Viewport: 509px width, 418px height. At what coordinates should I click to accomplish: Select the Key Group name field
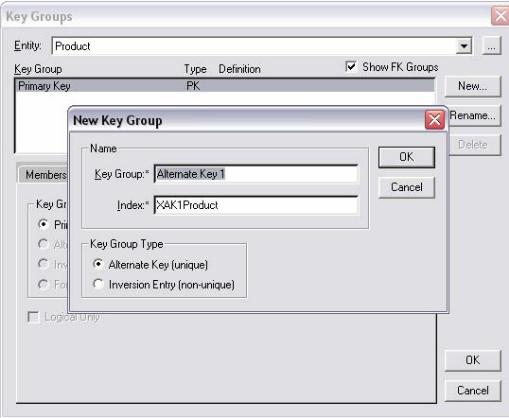pos(256,174)
